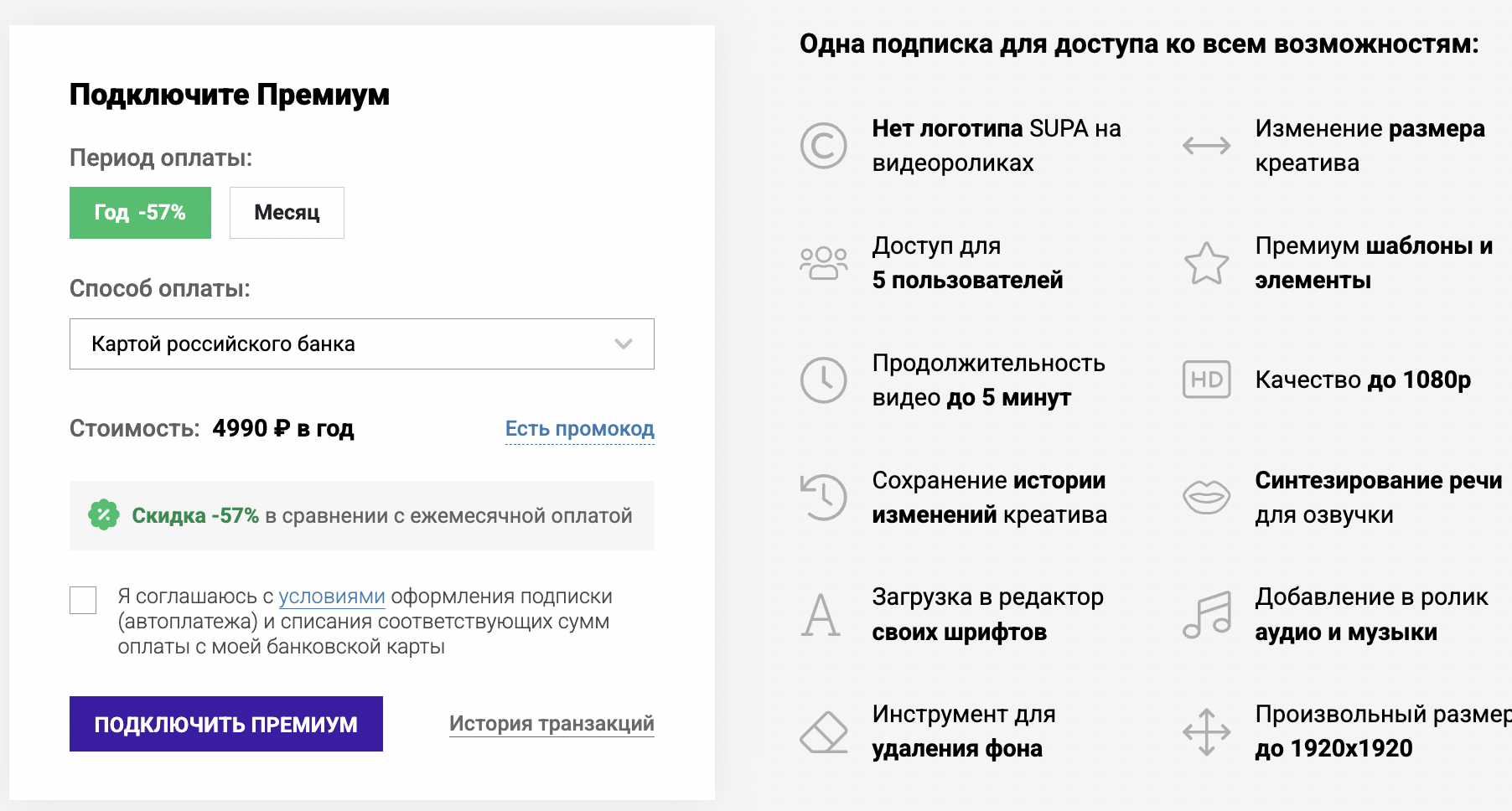Open the "История транзакций" link
This screenshot has height=811, width=1512.
(x=551, y=724)
